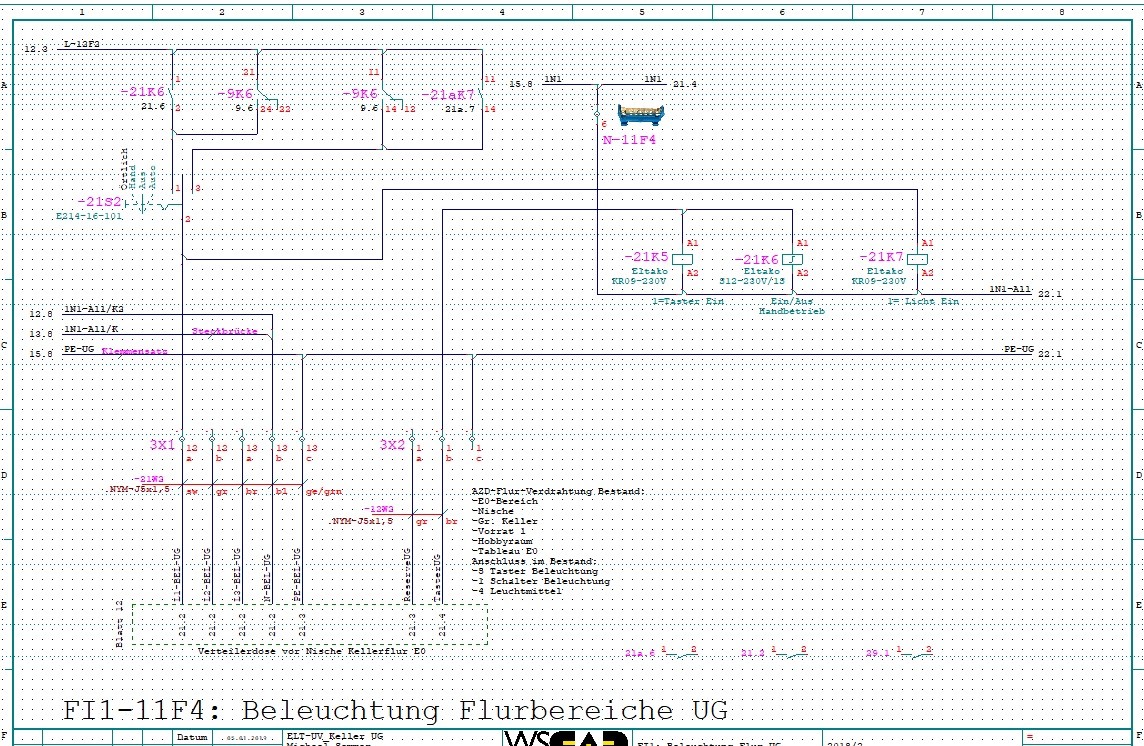1144x746 pixels.
Task: Select the vertical 'PE-BEL-UG' wire label
Action: (297, 575)
